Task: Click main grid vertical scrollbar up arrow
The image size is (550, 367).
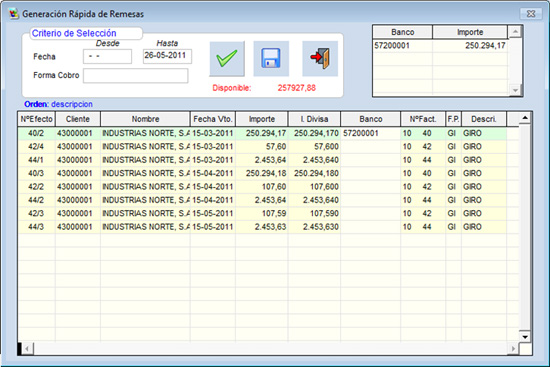Action: click(x=525, y=118)
